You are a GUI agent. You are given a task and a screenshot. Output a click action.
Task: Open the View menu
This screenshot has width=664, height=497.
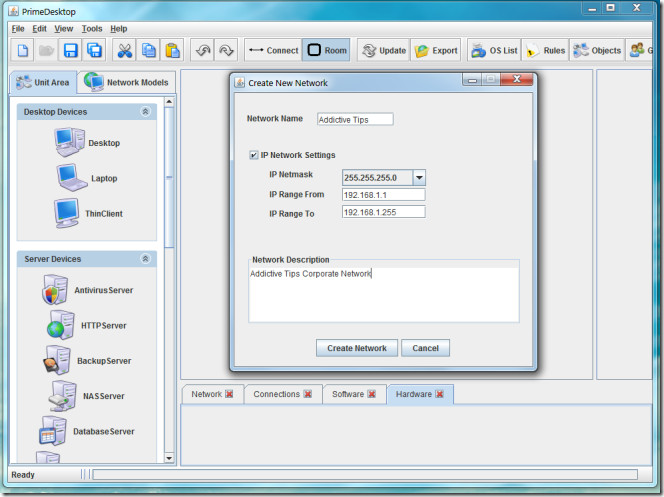tap(64, 29)
